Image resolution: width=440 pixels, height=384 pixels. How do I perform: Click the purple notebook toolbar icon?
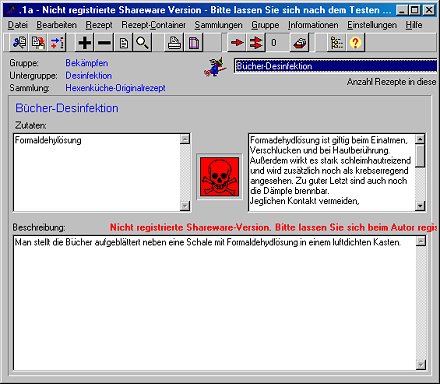pyautogui.click(x=193, y=43)
